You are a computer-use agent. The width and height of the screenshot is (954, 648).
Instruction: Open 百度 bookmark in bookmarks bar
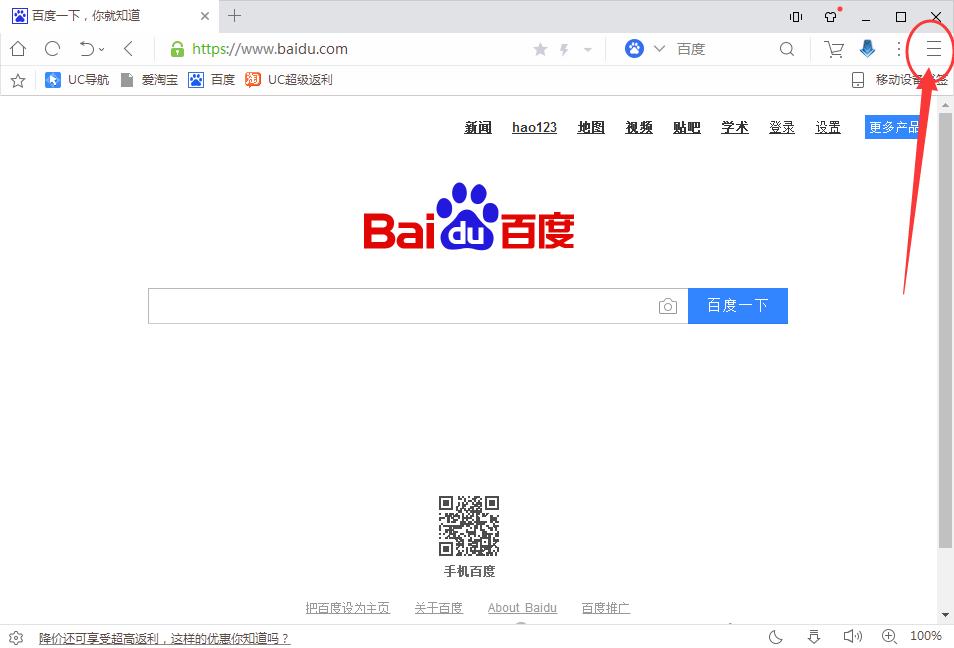tap(211, 80)
